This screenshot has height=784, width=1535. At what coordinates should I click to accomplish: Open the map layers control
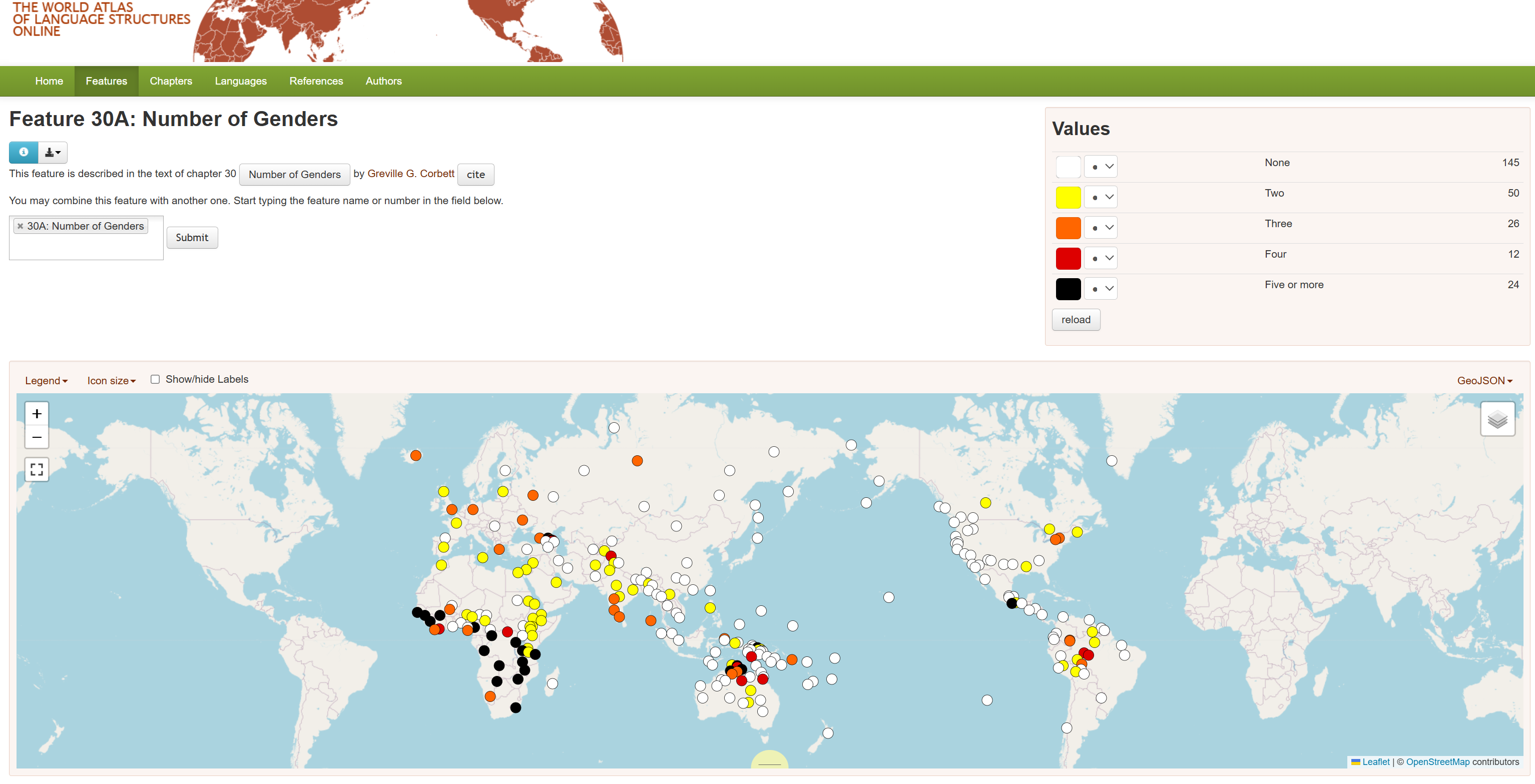[x=1497, y=419]
